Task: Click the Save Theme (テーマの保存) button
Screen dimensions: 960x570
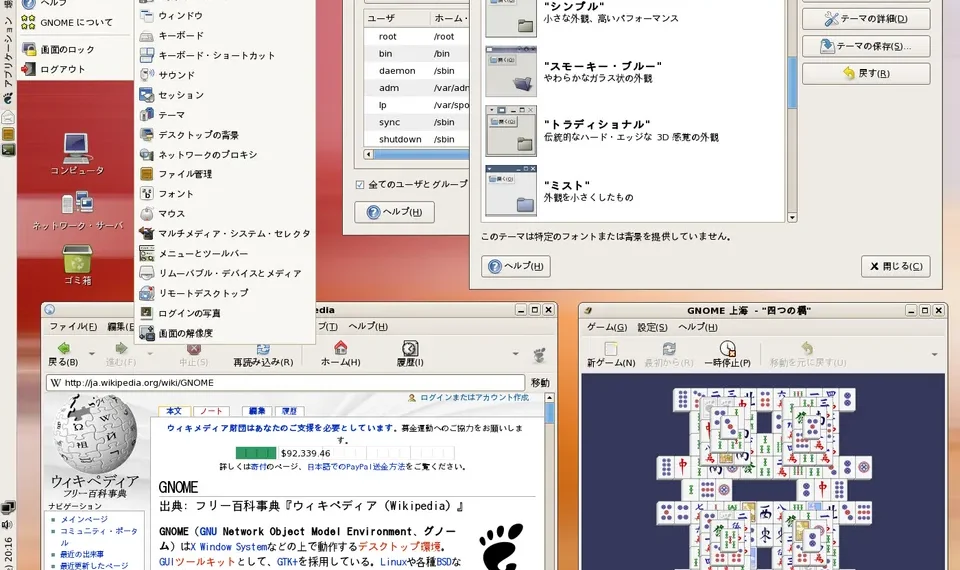Action: [x=865, y=46]
